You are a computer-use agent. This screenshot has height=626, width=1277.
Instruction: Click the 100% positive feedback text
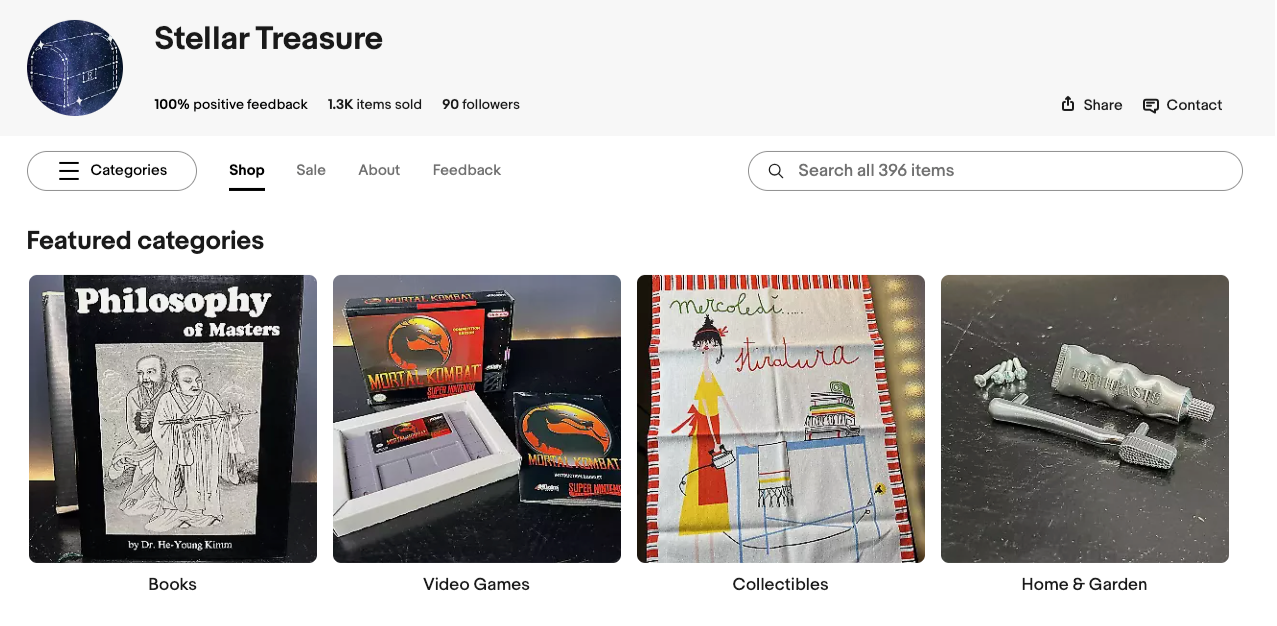[x=231, y=104]
